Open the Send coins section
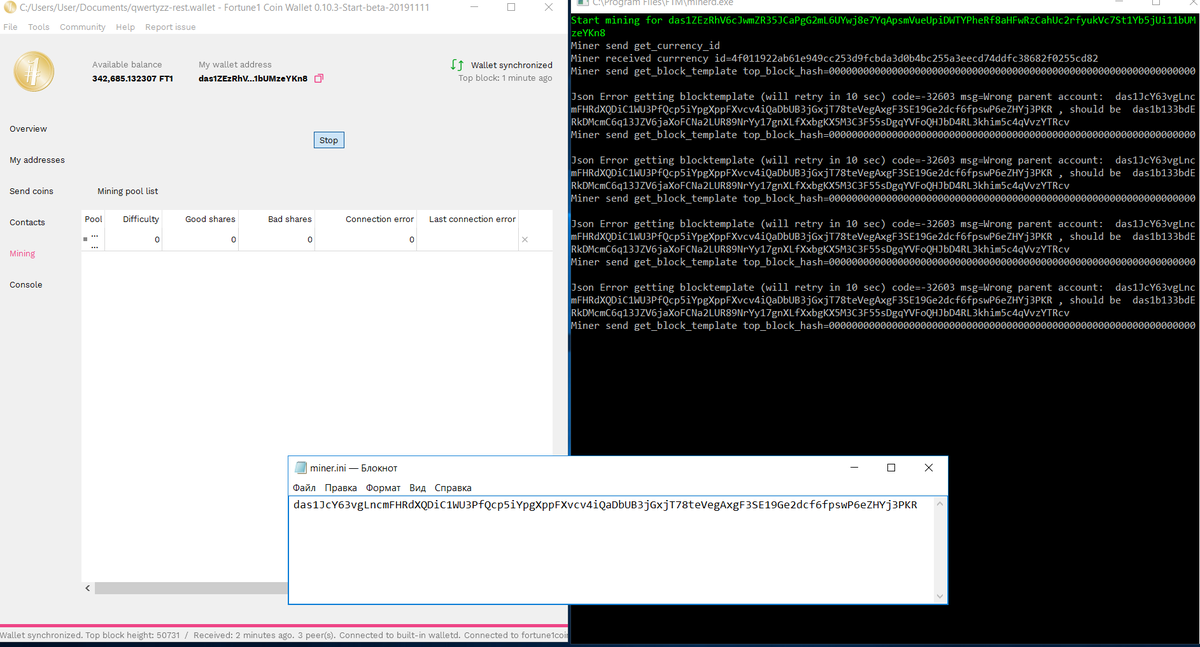The height and width of the screenshot is (647, 1200). pos(31,191)
